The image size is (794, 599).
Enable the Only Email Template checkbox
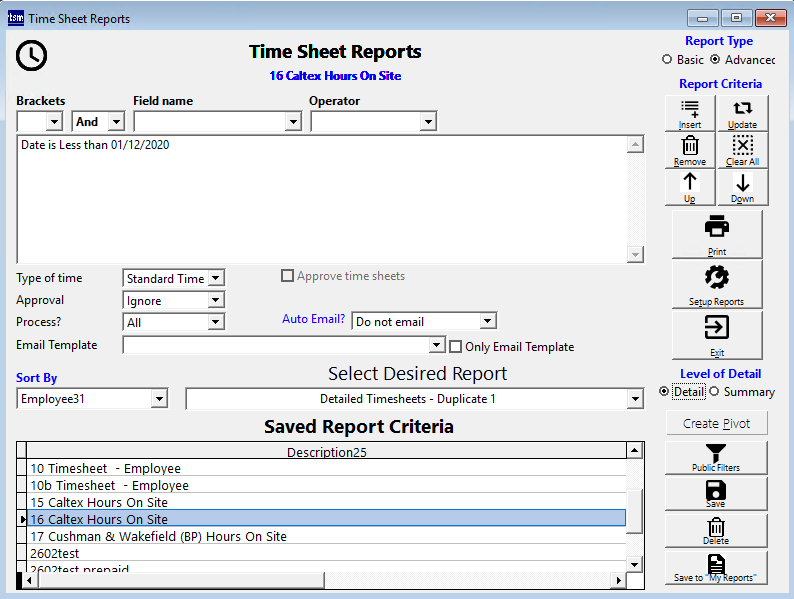[x=456, y=347]
